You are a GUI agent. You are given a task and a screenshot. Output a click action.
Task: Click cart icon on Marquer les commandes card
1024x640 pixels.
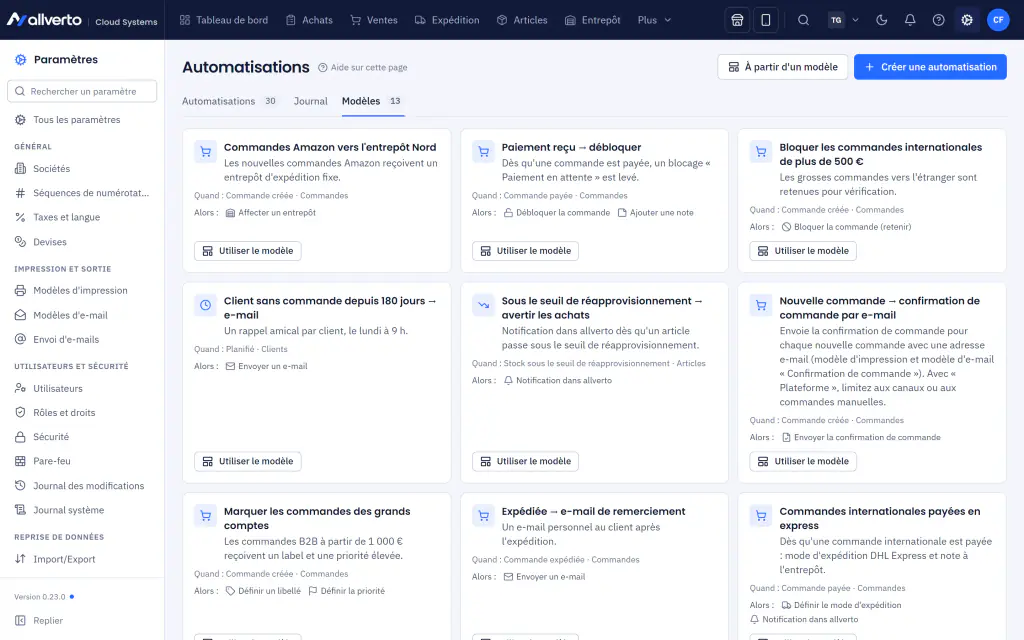pyautogui.click(x=206, y=516)
